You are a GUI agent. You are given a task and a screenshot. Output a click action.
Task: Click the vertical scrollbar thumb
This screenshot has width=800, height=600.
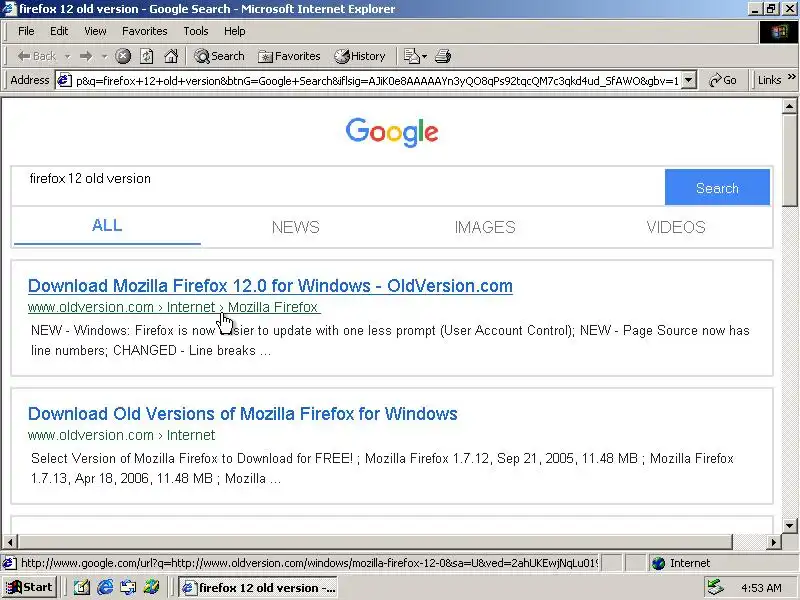tap(789, 161)
